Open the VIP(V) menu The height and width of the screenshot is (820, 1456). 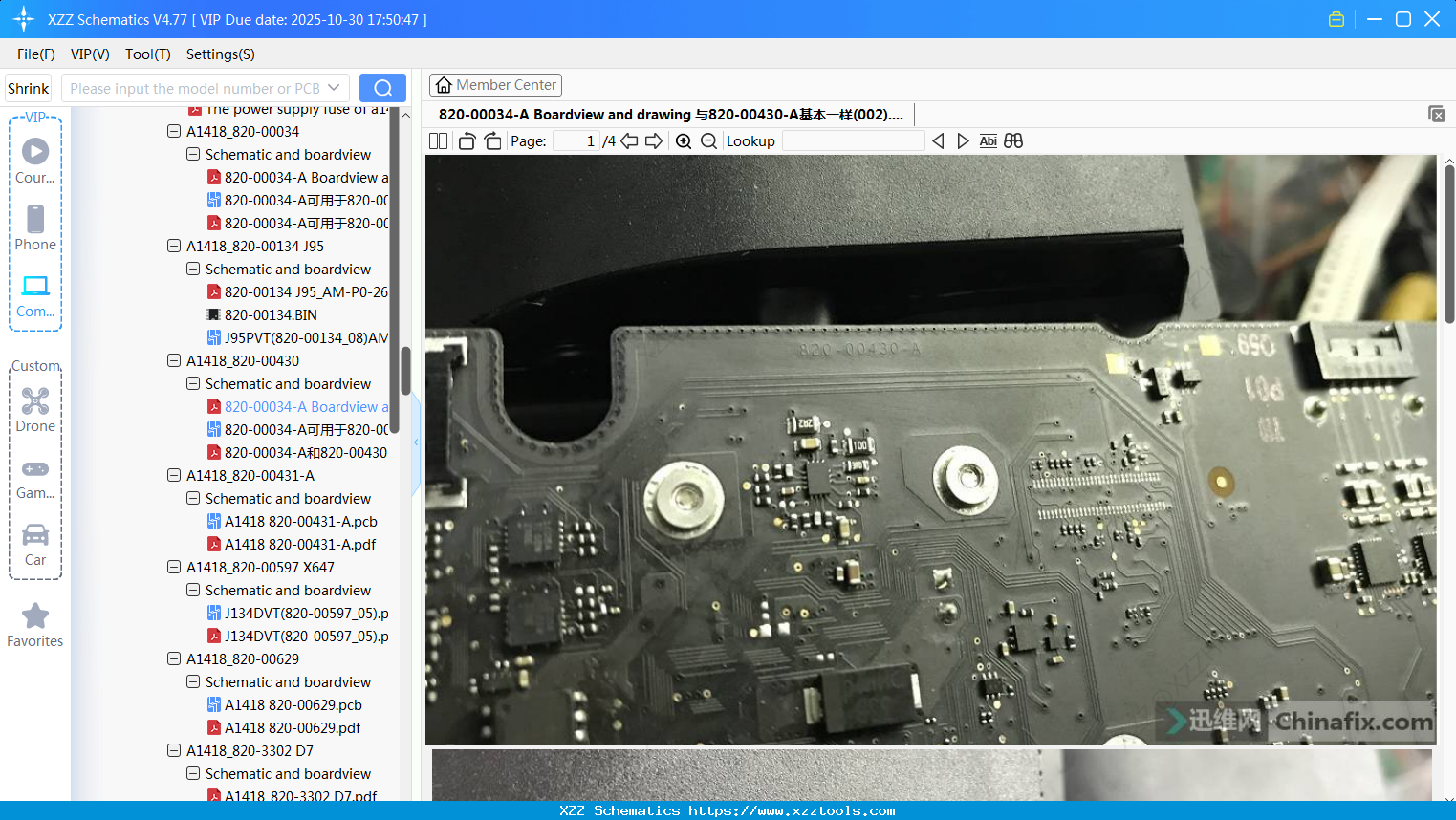[x=90, y=54]
